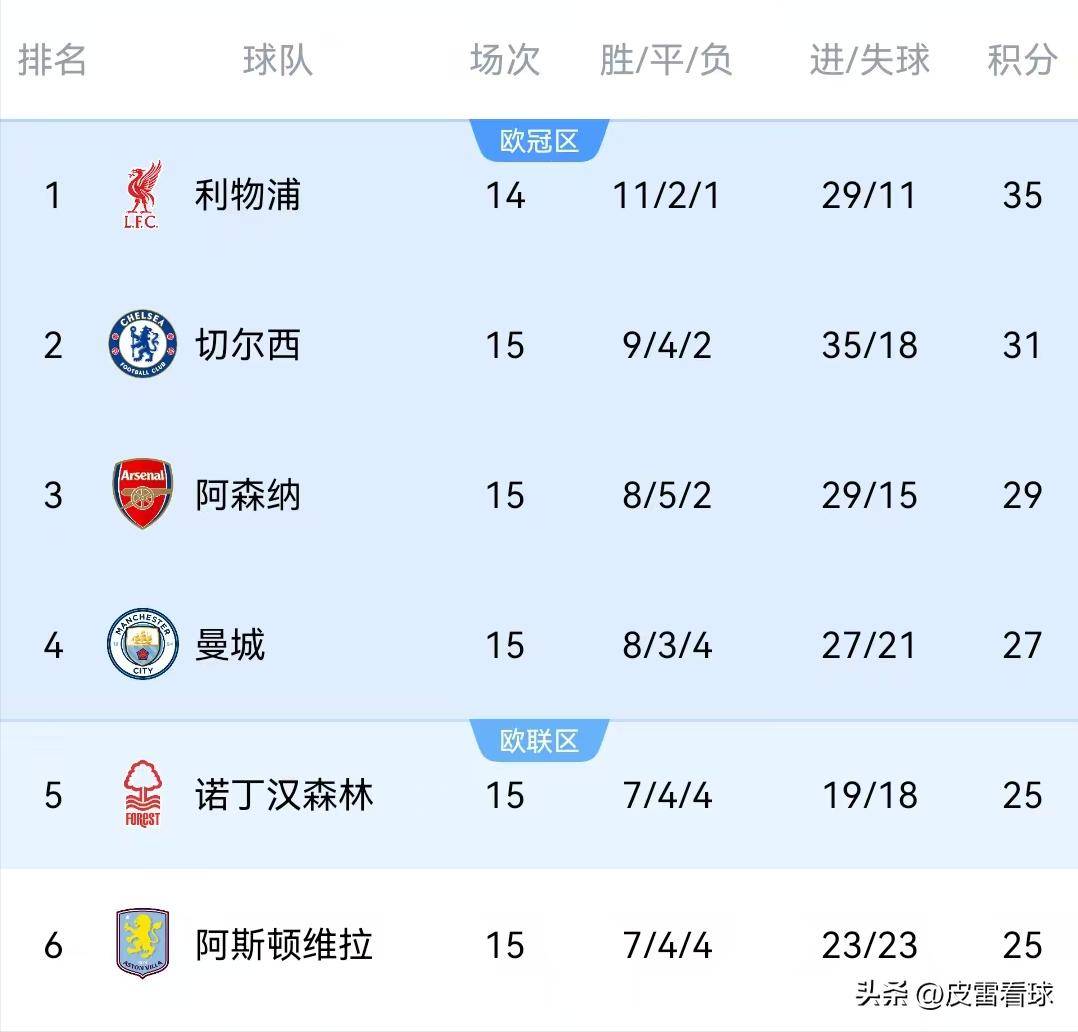
Task: Open the 利物浦 team detail page
Action: [246, 196]
